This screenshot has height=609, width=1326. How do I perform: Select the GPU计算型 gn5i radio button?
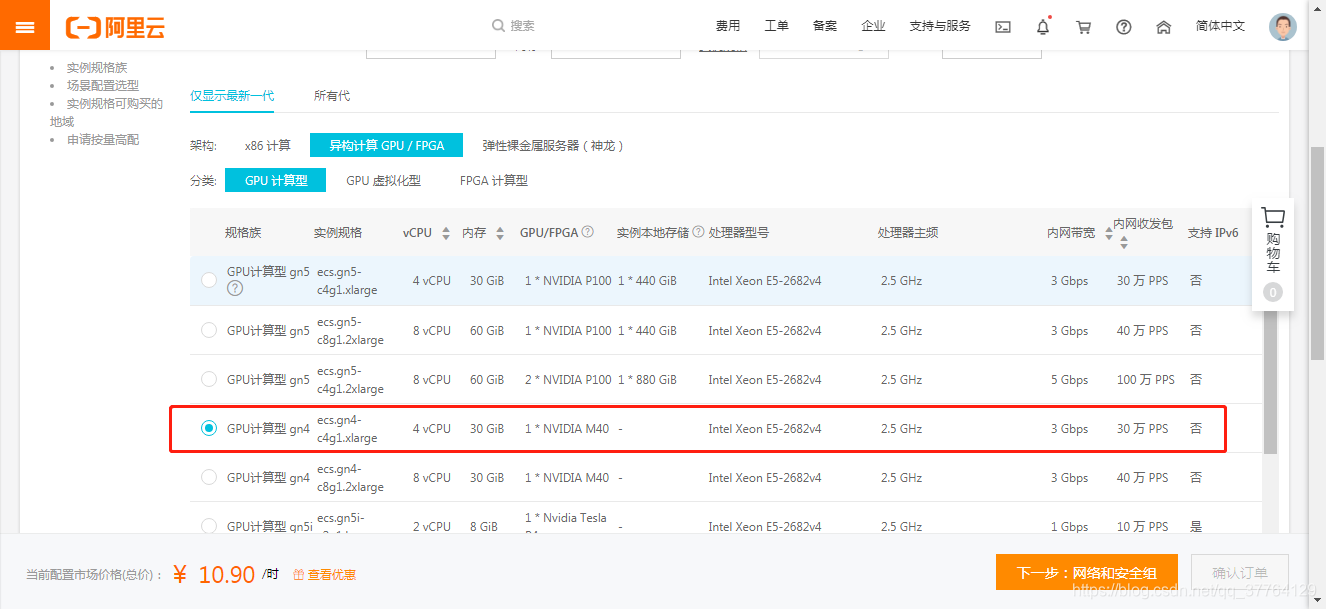point(209,526)
